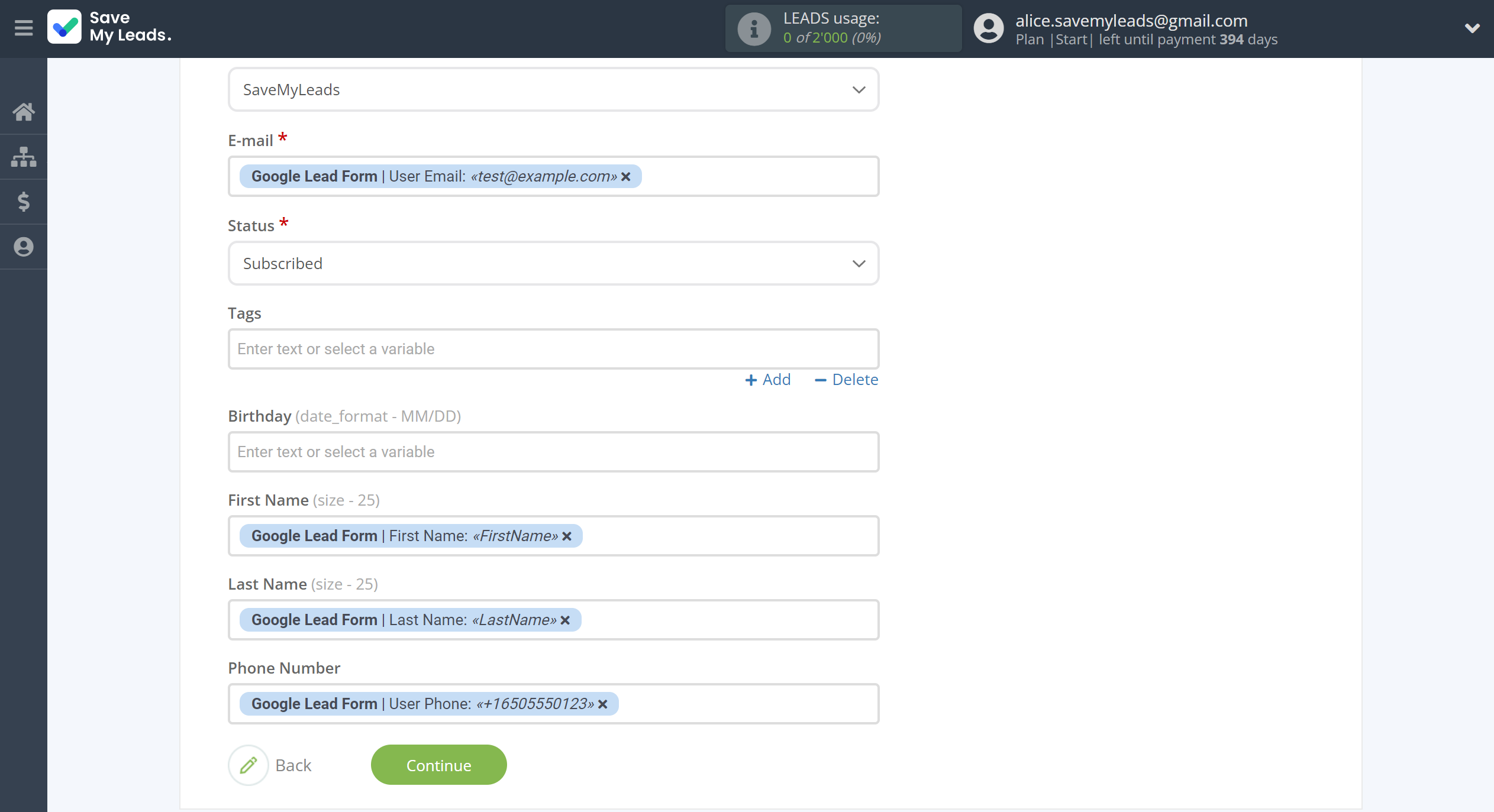Click the Plan Start payment days text
1494x812 pixels.
tap(1146, 40)
